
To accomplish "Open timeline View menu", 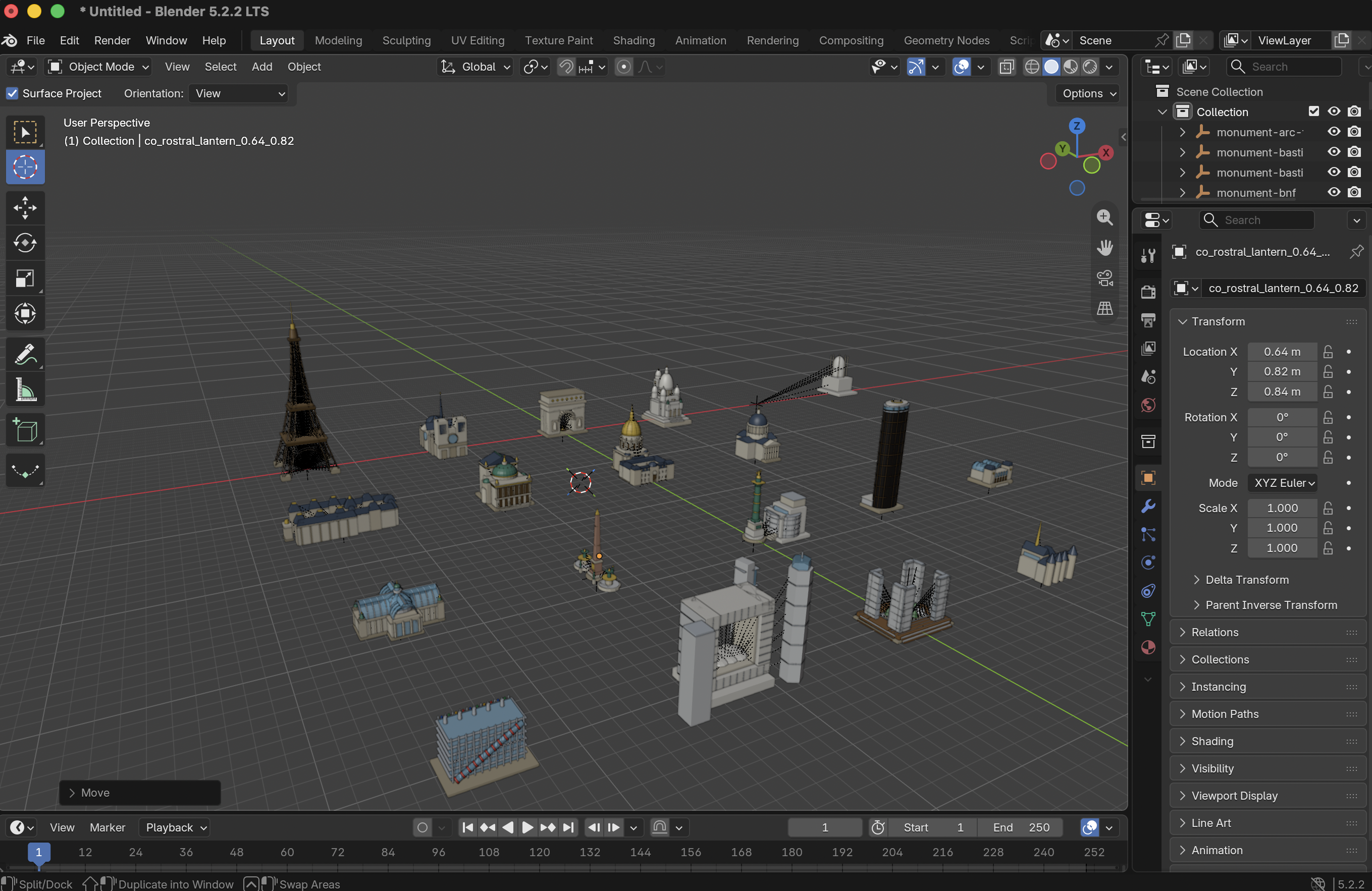I will (62, 828).
